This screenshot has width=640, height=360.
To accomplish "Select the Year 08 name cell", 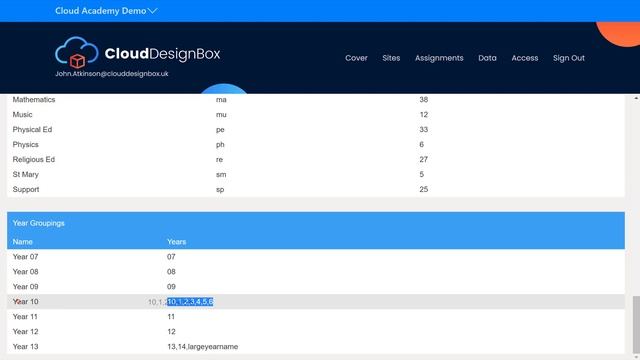I will click(25, 272).
